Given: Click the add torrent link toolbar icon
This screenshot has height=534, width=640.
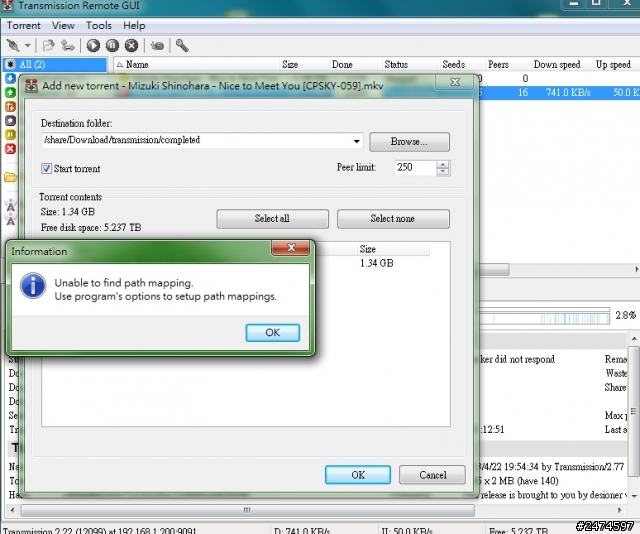Looking at the screenshot, I should [x=67, y=45].
